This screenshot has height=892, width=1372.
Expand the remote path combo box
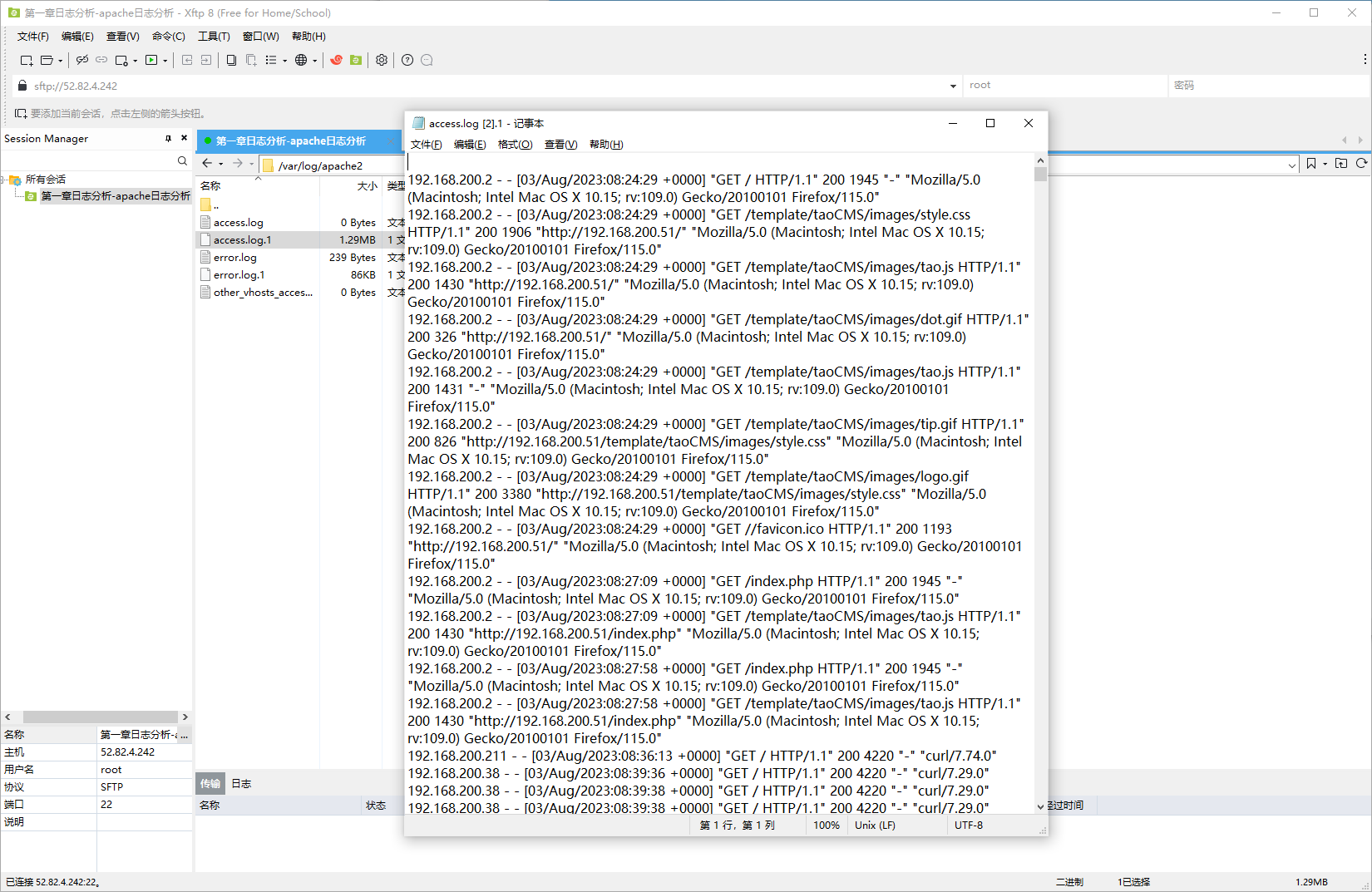1291,165
